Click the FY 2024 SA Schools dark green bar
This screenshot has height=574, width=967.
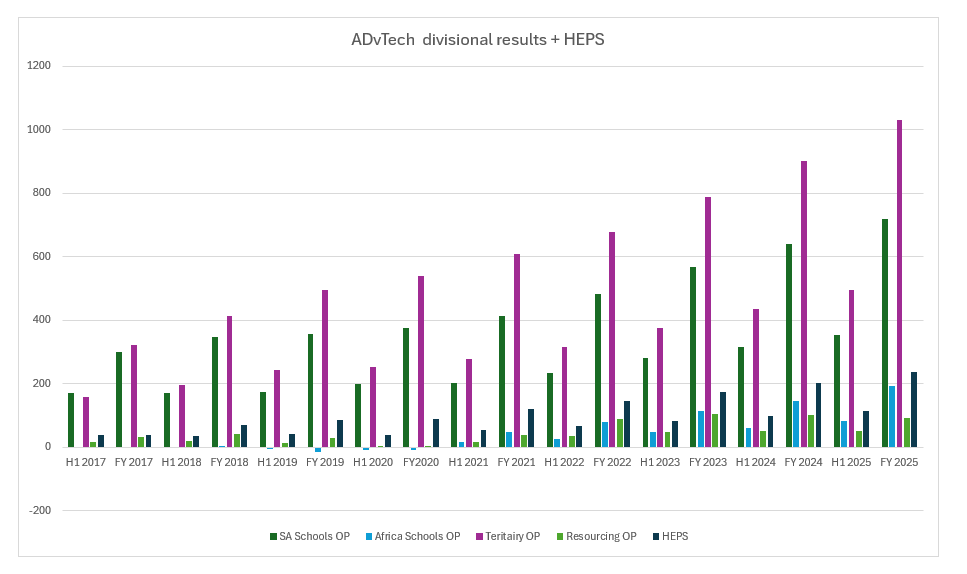click(789, 345)
